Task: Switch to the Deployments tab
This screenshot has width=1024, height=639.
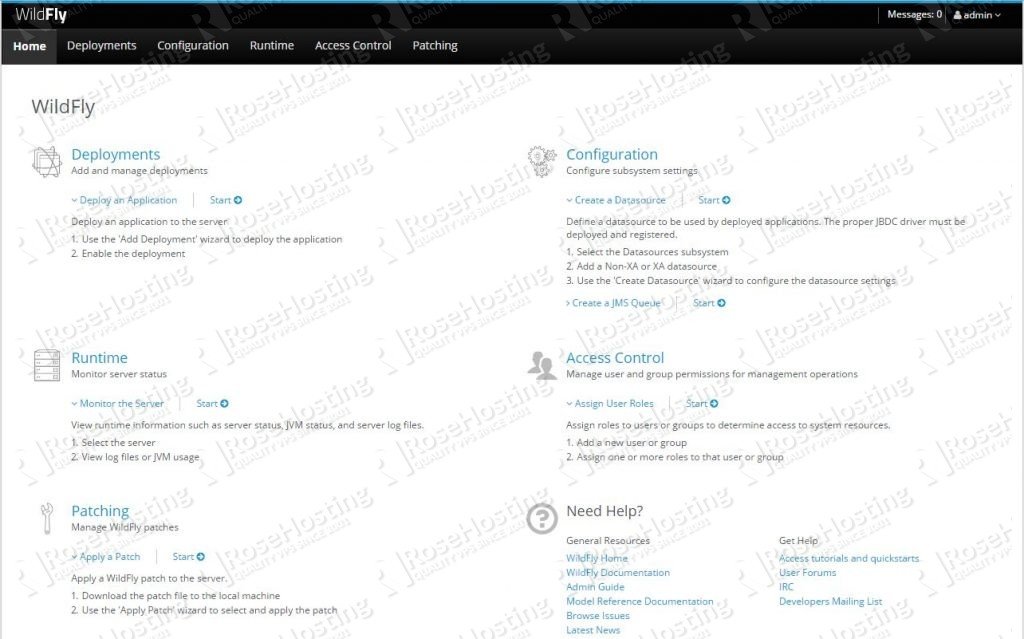Action: pyautogui.click(x=101, y=46)
